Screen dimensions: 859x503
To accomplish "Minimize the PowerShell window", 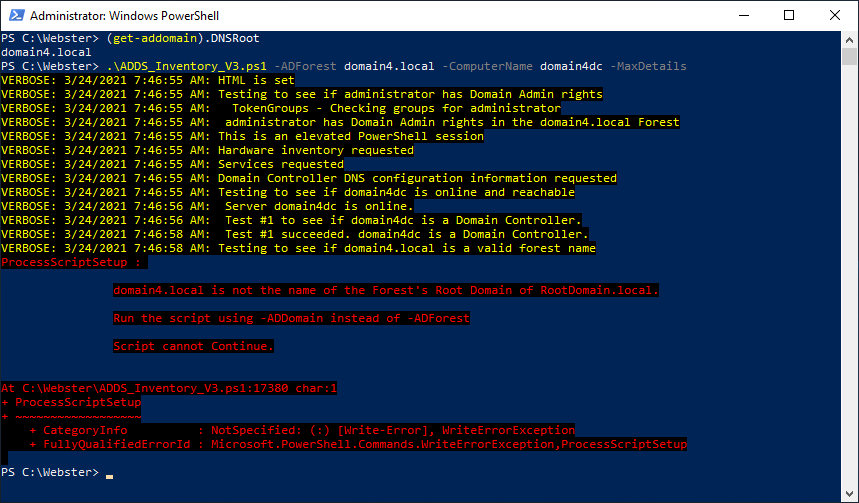I will point(744,16).
